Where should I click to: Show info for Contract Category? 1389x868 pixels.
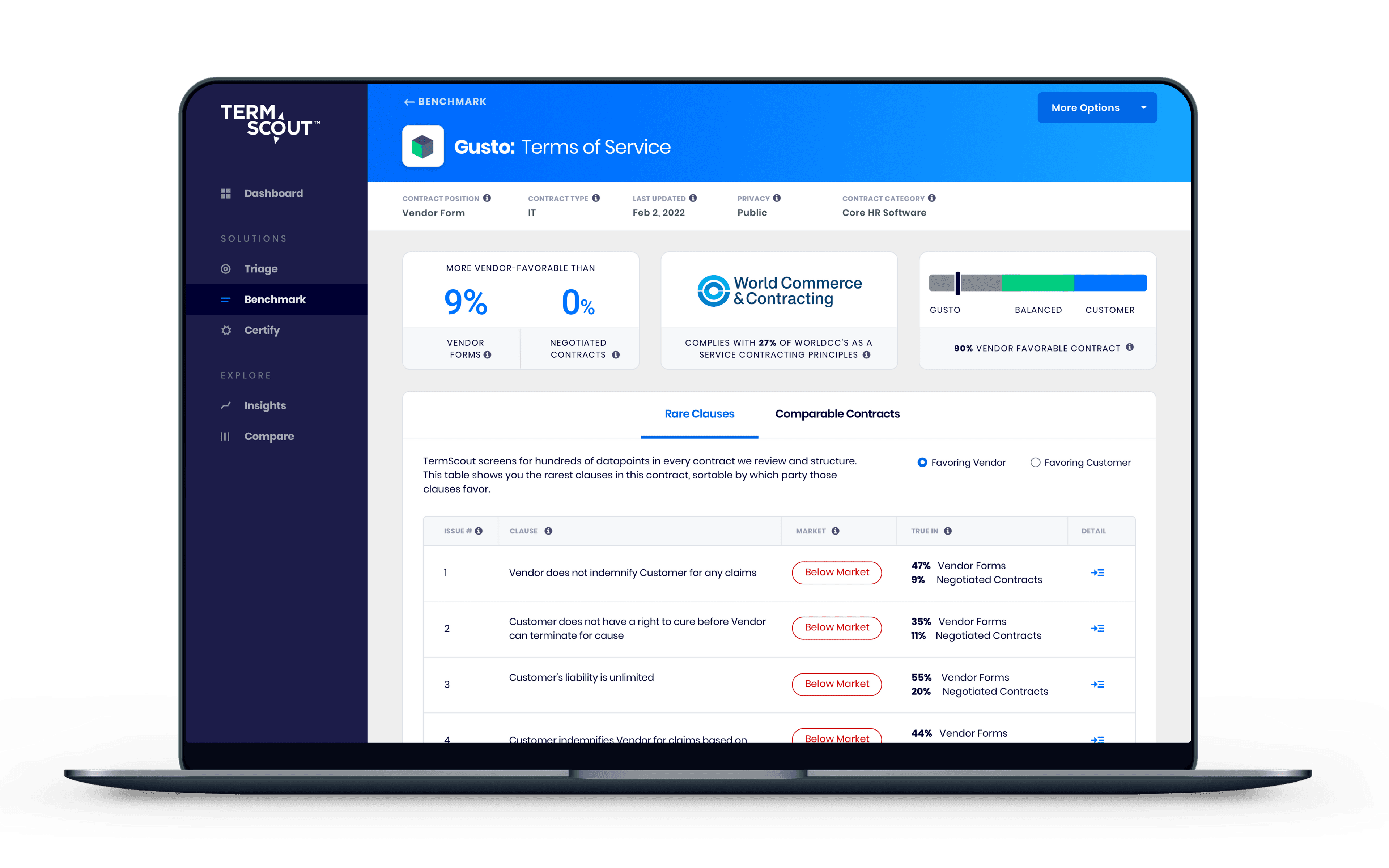pyautogui.click(x=931, y=198)
